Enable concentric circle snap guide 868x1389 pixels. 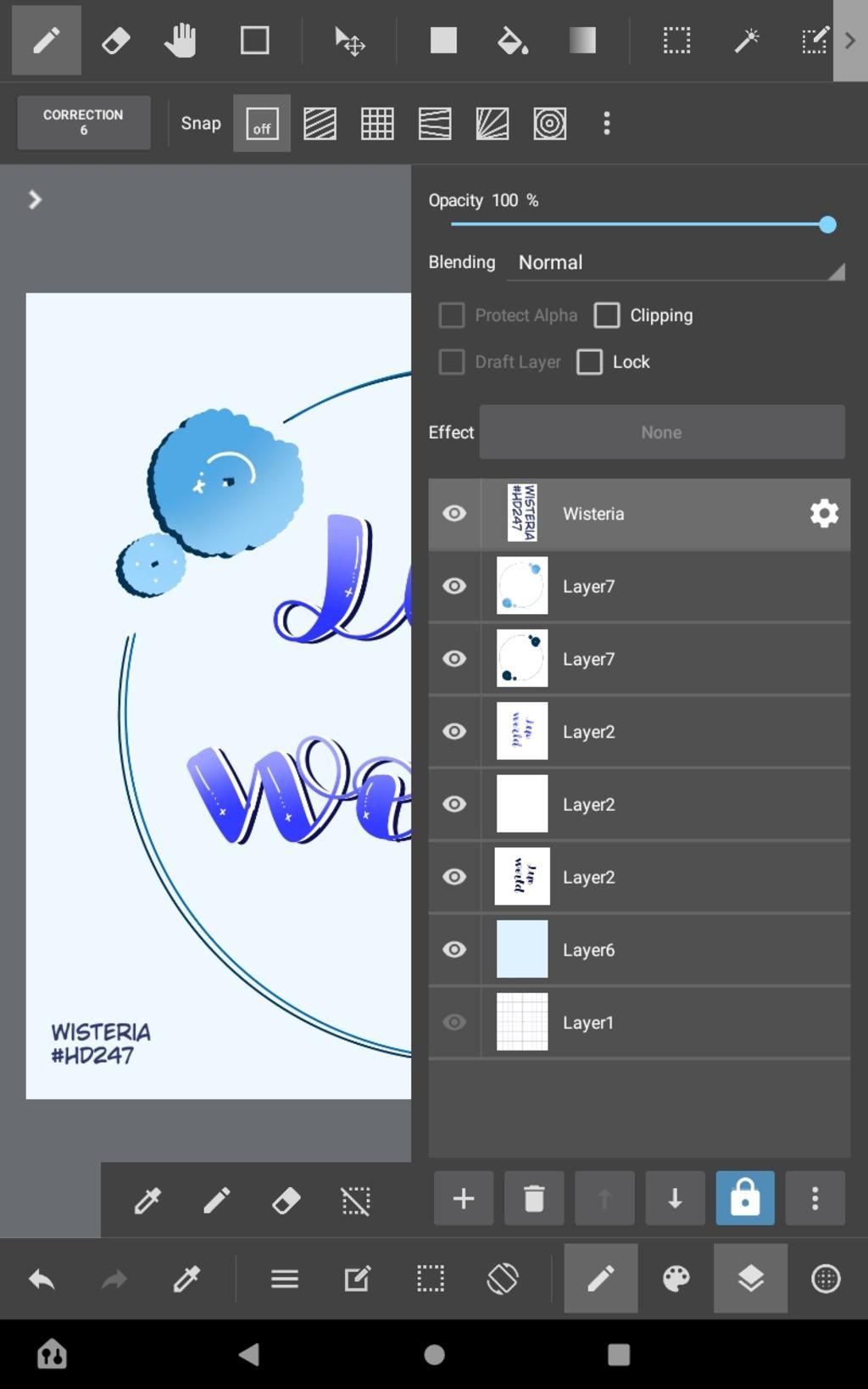click(x=550, y=124)
